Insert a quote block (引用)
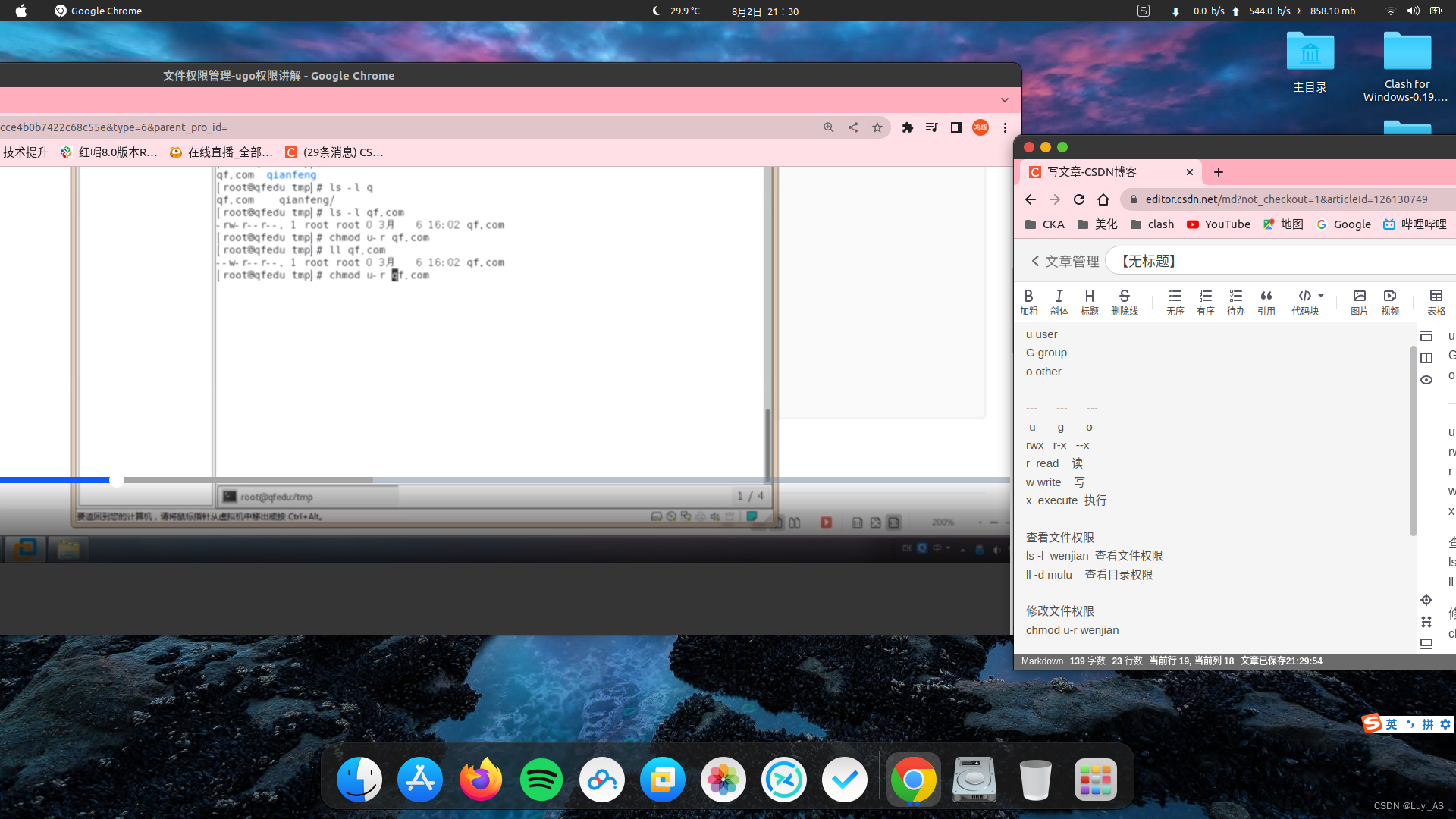The image size is (1456, 819). tap(1266, 302)
